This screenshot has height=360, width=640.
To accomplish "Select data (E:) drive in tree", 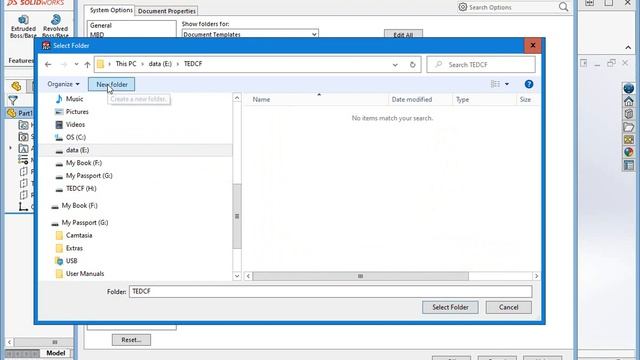I will click(x=77, y=150).
